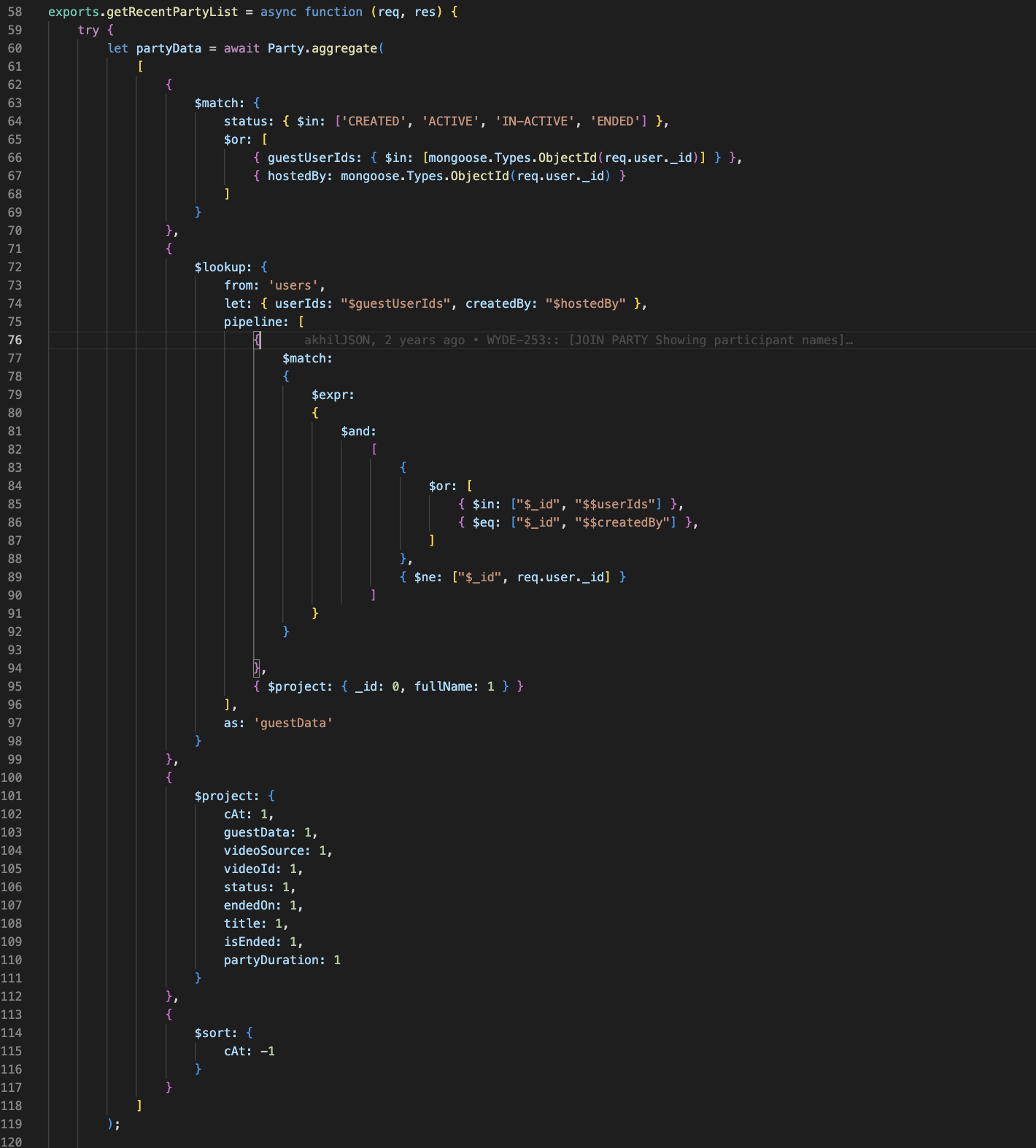The height and width of the screenshot is (1148, 1036).
Task: Click the isEnded field on line 109
Action: click(x=249, y=942)
